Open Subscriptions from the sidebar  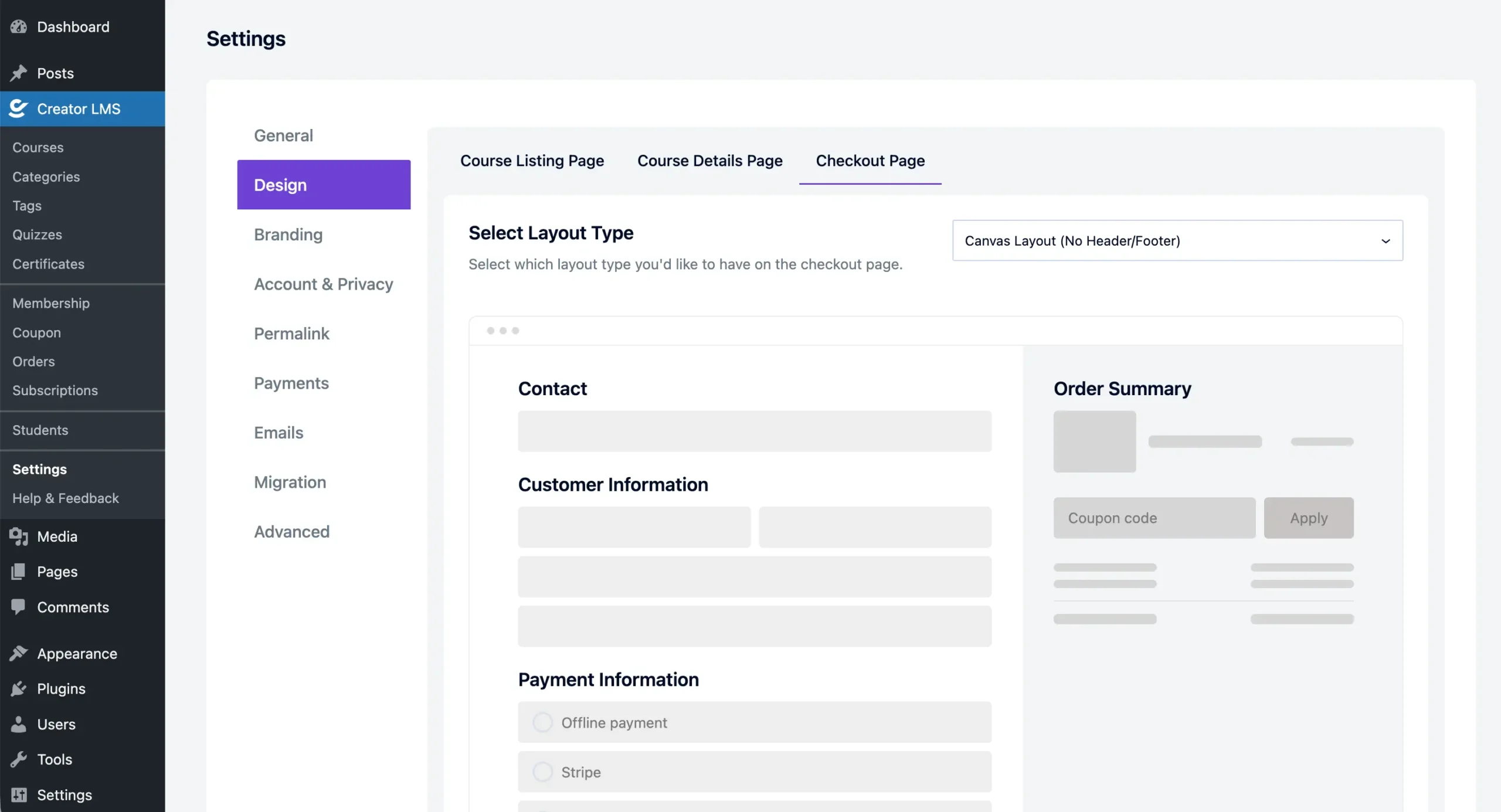pyautogui.click(x=55, y=390)
